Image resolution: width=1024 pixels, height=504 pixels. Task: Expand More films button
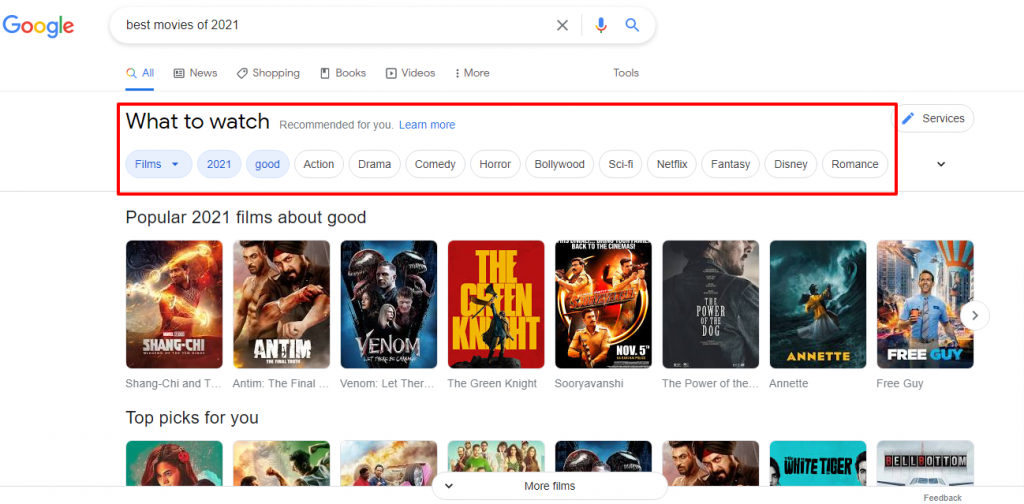[x=550, y=486]
